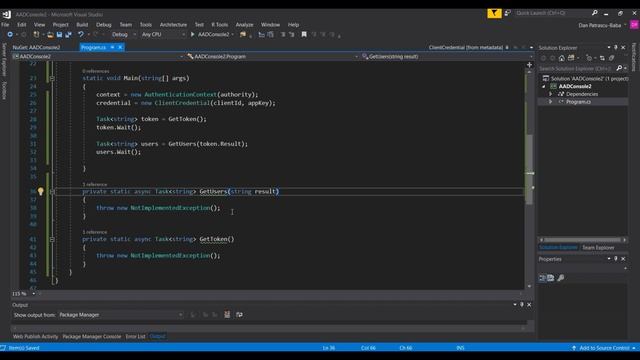This screenshot has height=360, width=640.
Task: Switch to the Error List tab
Action: [x=136, y=336]
